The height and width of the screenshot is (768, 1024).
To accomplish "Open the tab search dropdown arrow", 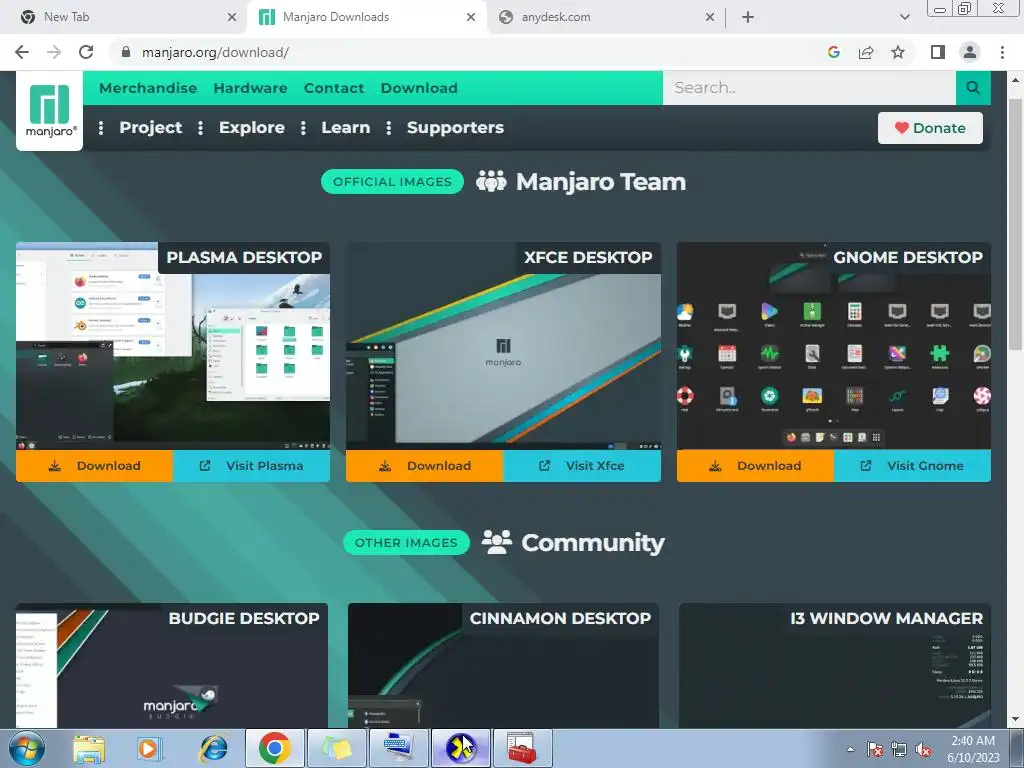I will point(904,17).
